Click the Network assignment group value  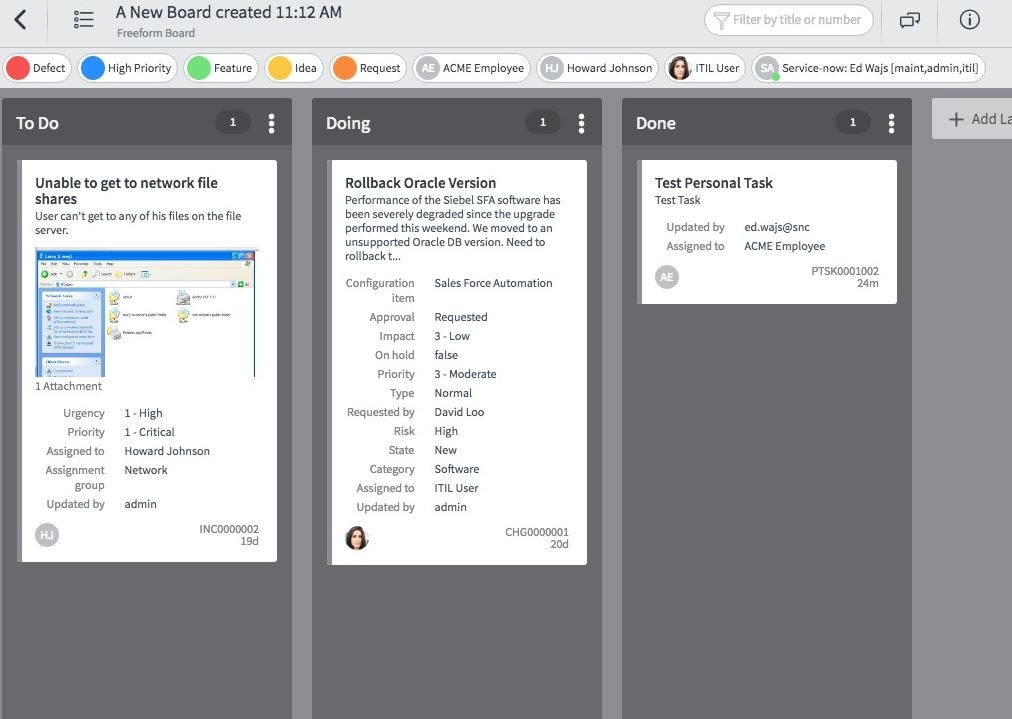(x=146, y=470)
